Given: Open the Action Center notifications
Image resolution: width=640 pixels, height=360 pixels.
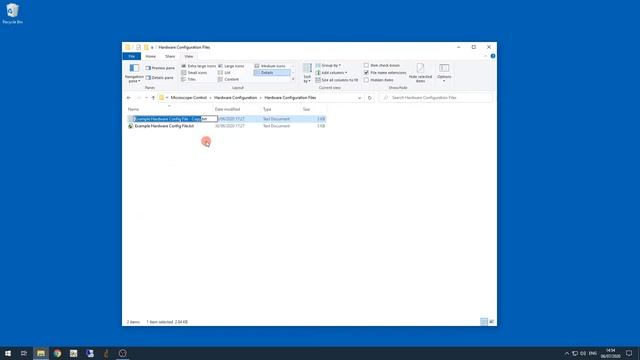Looking at the screenshot, I should coord(629,353).
